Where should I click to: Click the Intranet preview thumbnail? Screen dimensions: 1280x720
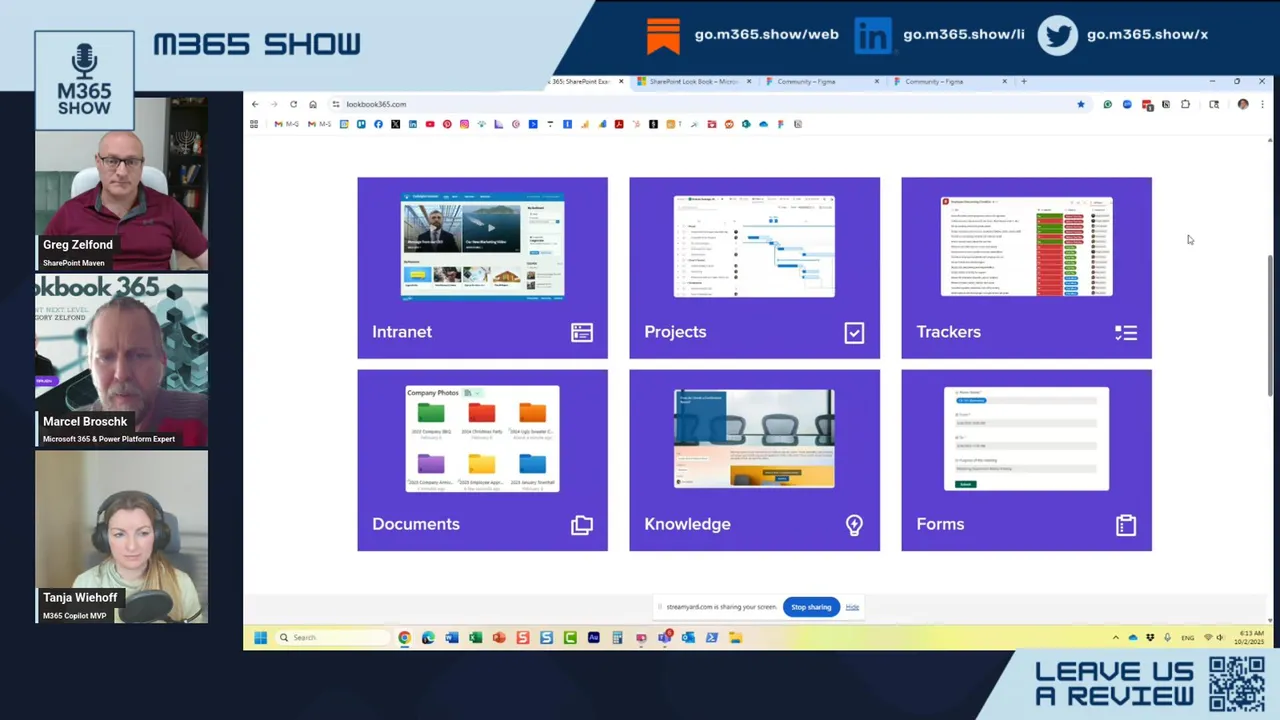[482, 246]
